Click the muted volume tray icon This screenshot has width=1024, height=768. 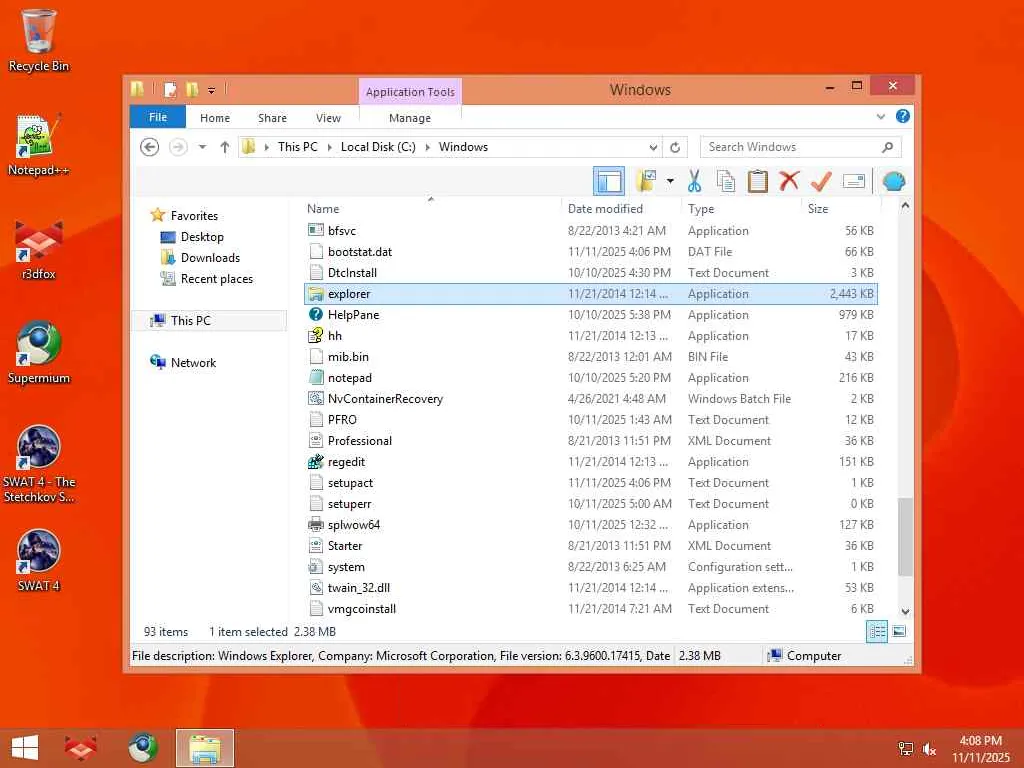coord(929,749)
